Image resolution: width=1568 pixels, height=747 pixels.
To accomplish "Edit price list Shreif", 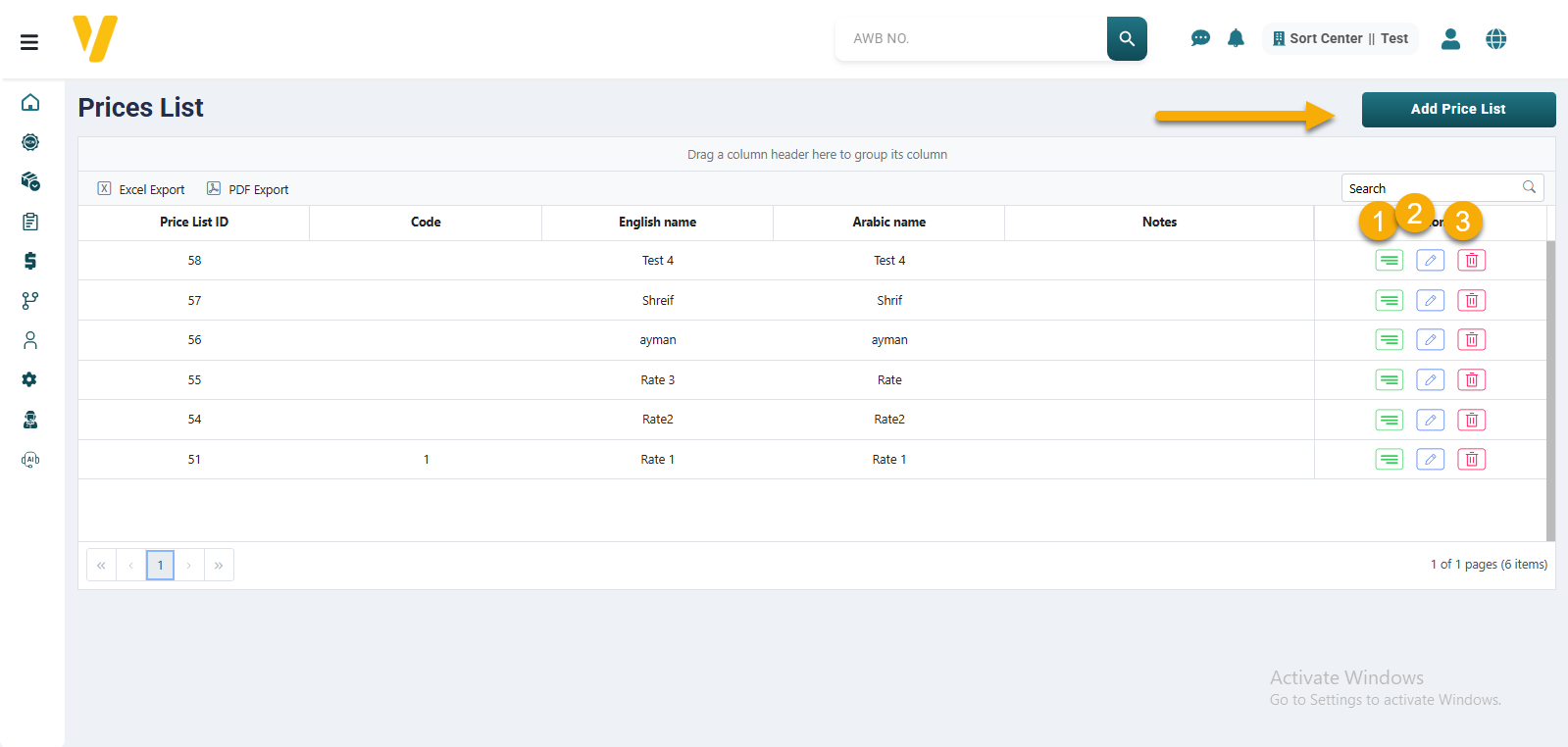I will pyautogui.click(x=1430, y=300).
